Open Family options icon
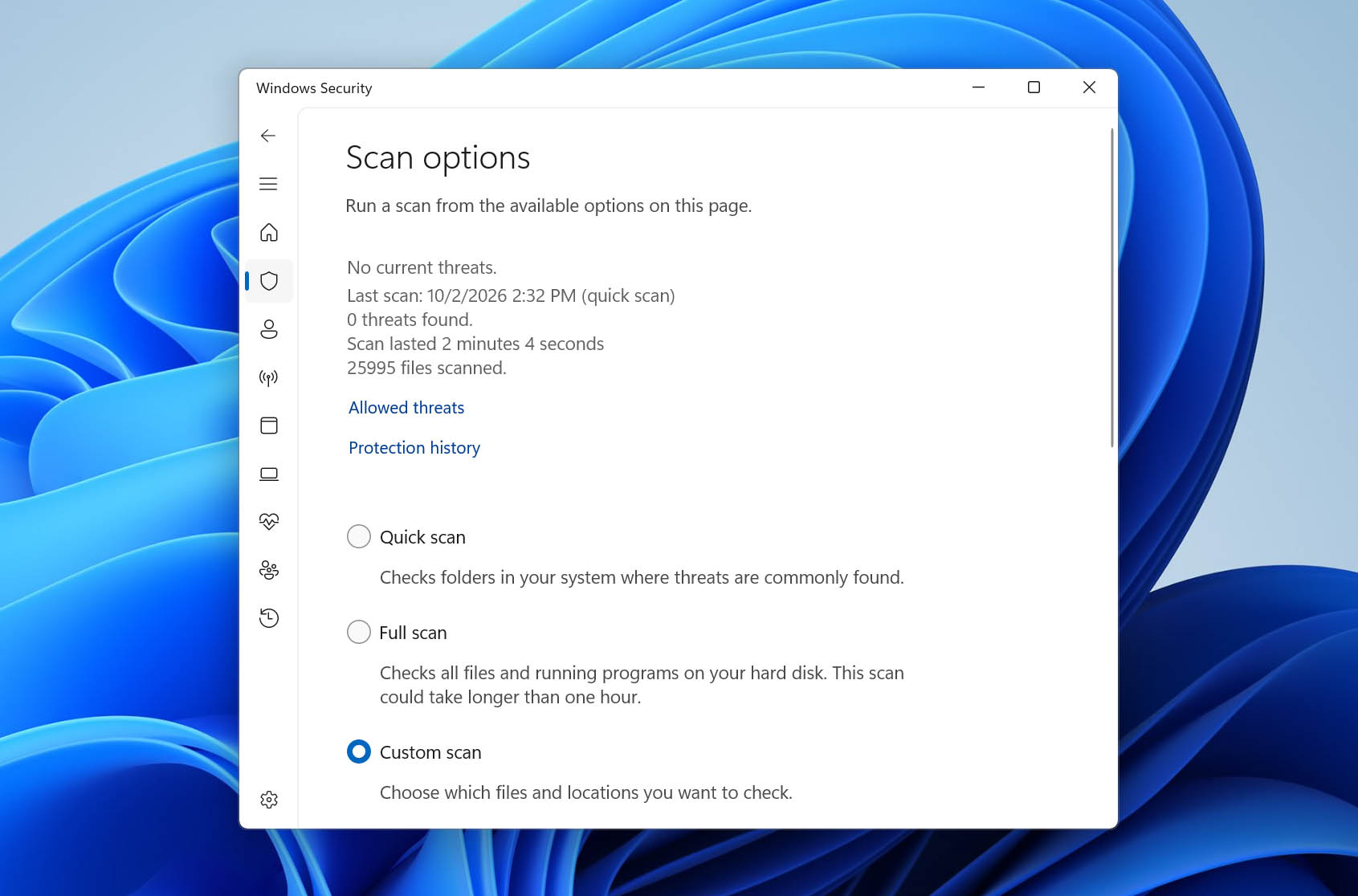The image size is (1358, 896). [x=269, y=570]
